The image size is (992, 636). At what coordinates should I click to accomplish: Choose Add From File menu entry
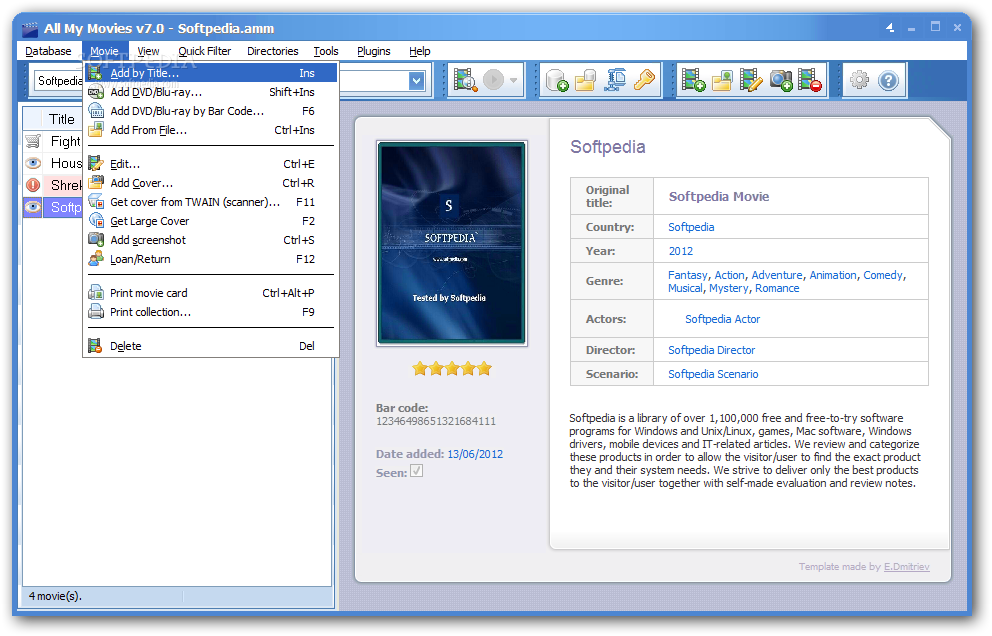(x=211, y=130)
